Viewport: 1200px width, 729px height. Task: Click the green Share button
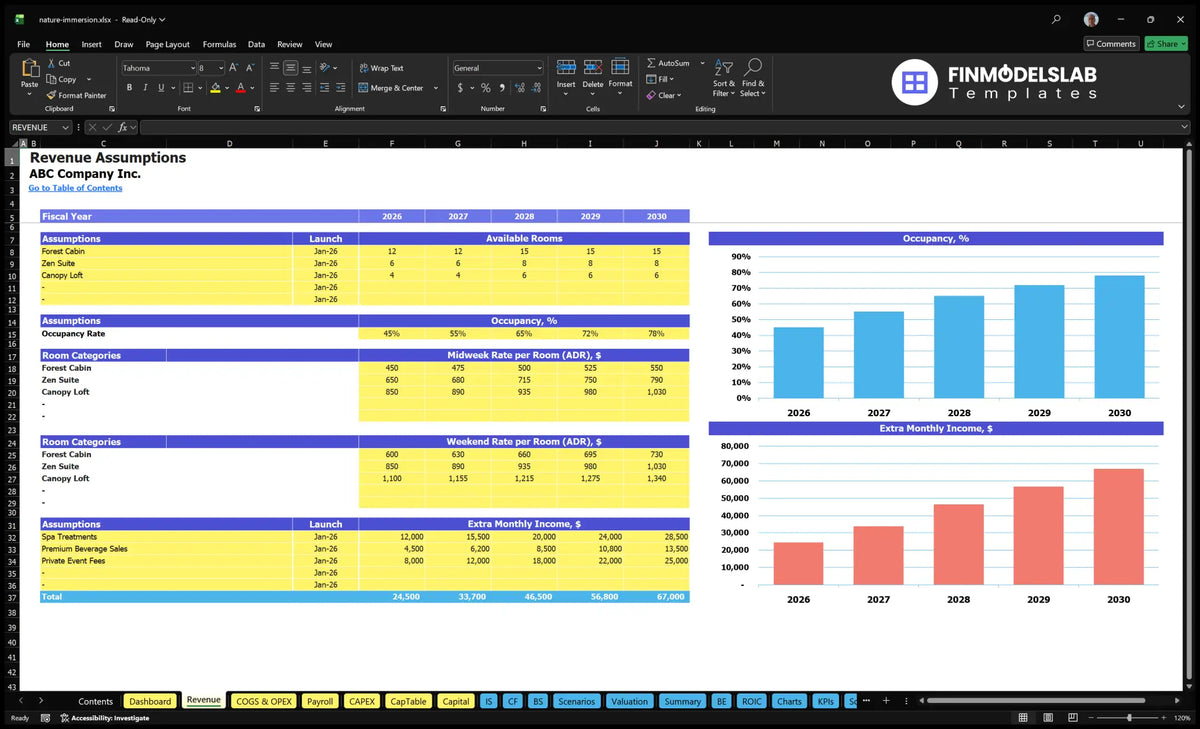1166,44
